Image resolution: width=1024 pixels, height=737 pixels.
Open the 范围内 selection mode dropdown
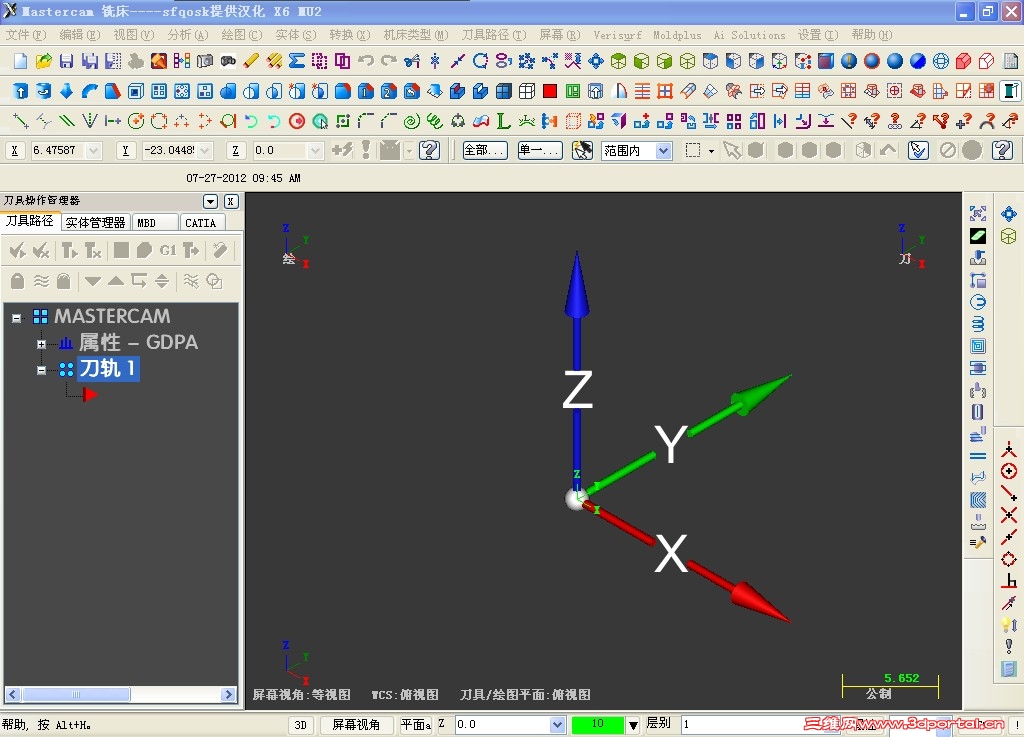pos(664,151)
